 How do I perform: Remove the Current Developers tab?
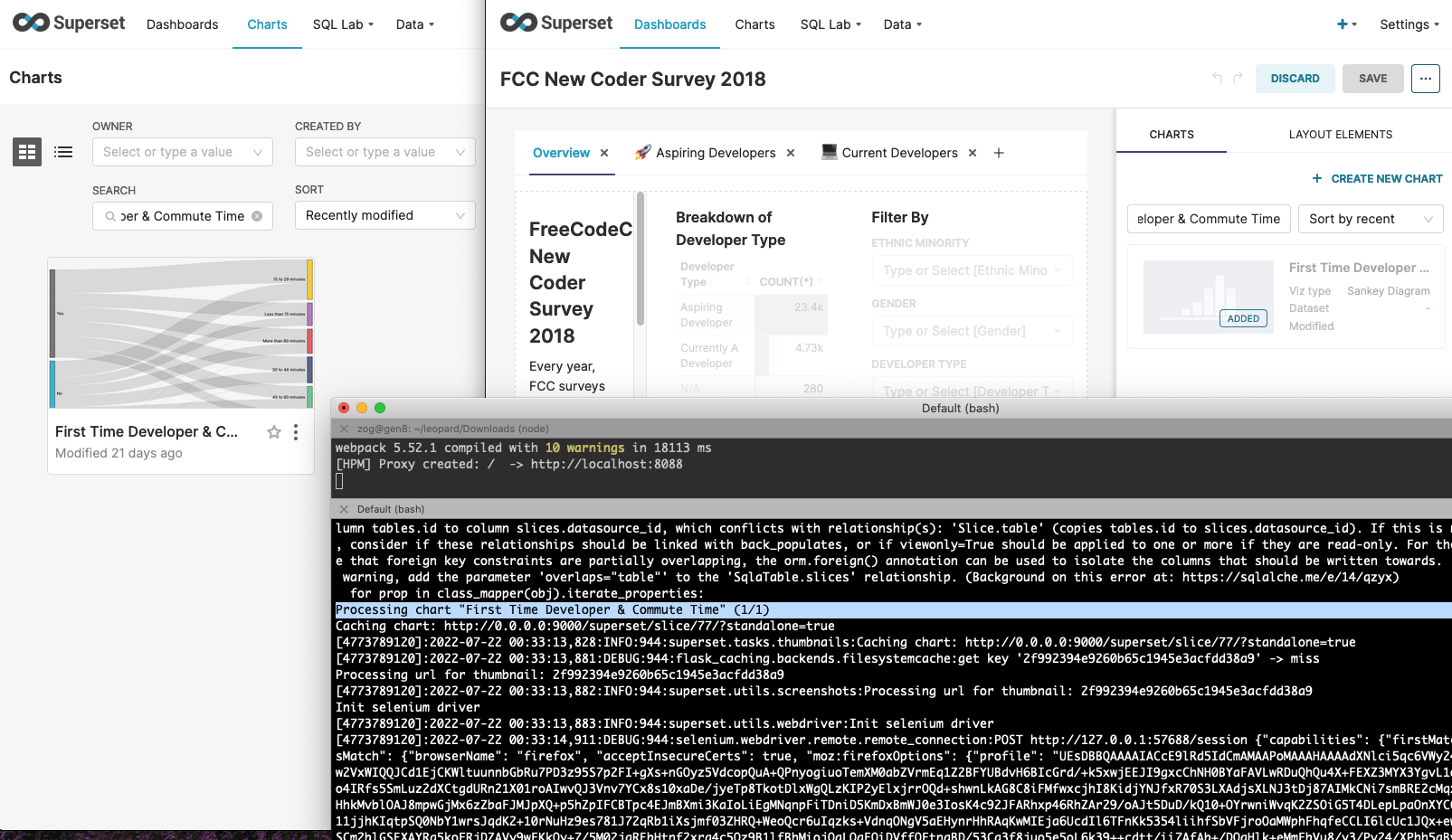[x=973, y=153]
